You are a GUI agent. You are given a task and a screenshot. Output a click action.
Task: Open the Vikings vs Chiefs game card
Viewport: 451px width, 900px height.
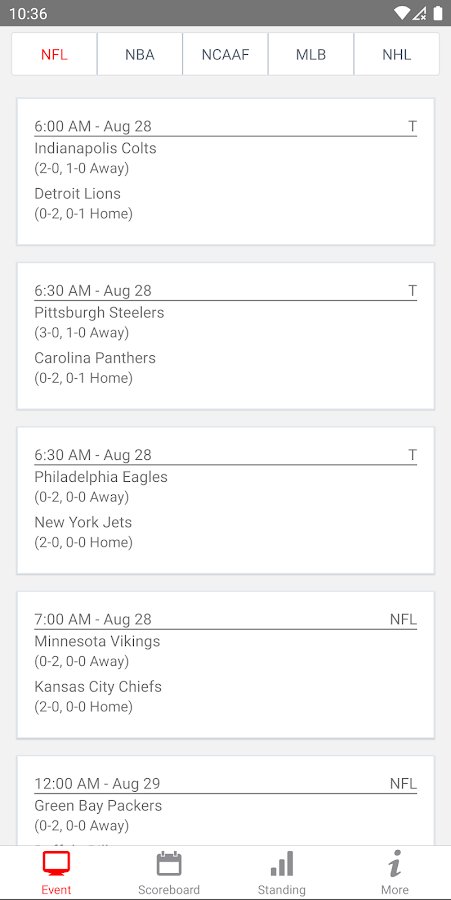[226, 665]
